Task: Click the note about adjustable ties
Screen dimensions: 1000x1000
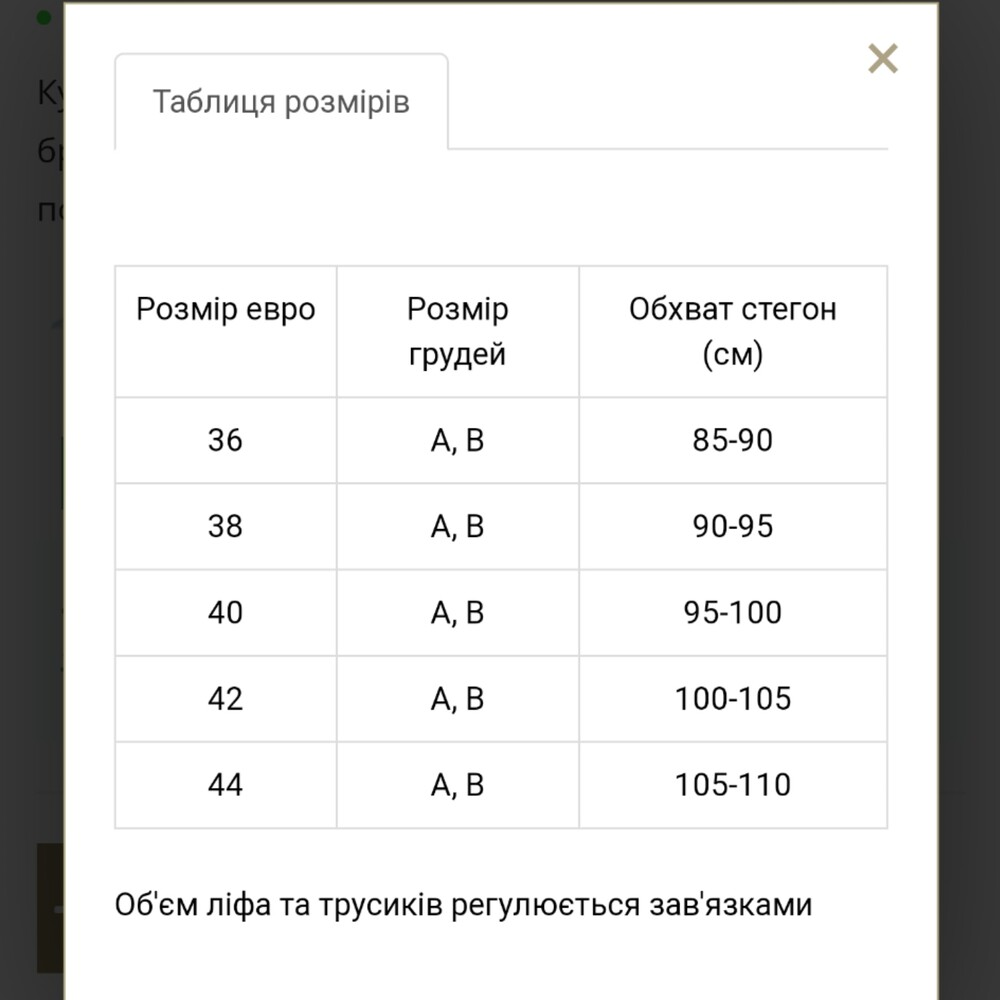Action: pos(463,905)
